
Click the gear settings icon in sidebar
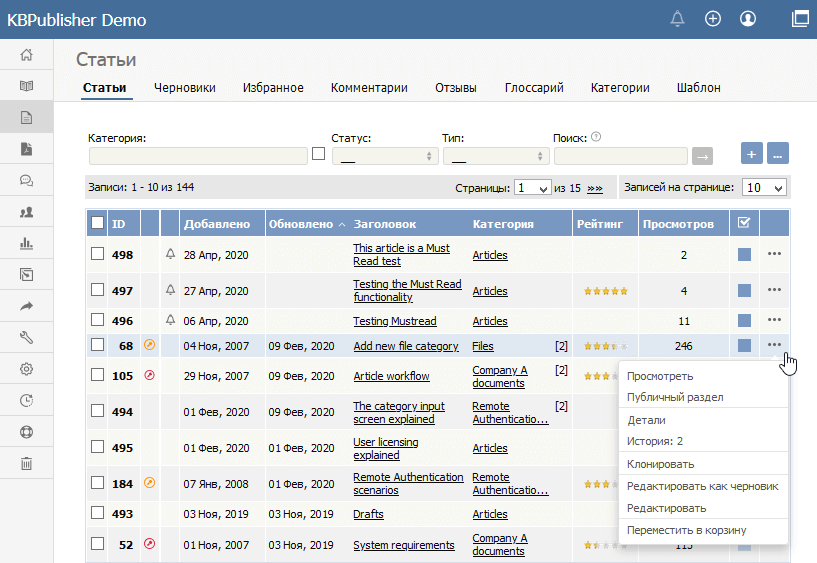(x=27, y=368)
